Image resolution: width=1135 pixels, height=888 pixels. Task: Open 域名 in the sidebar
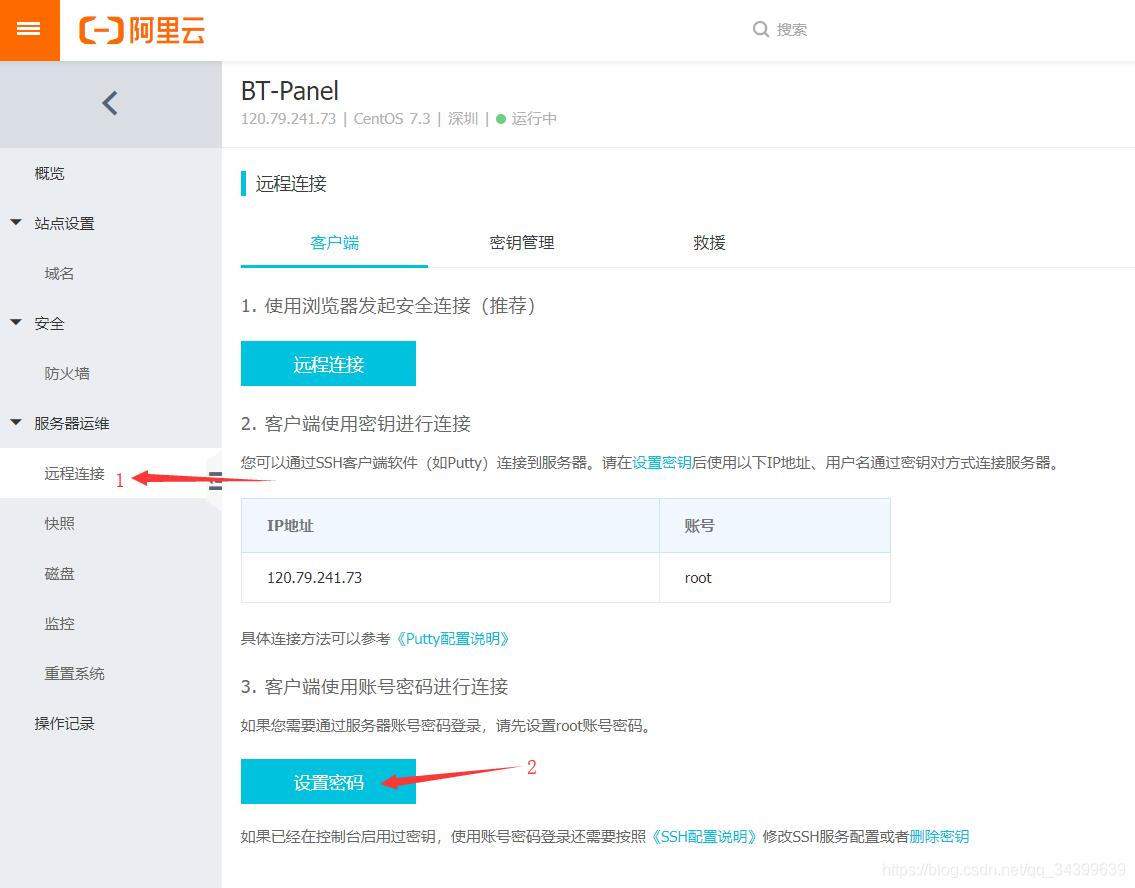59,274
